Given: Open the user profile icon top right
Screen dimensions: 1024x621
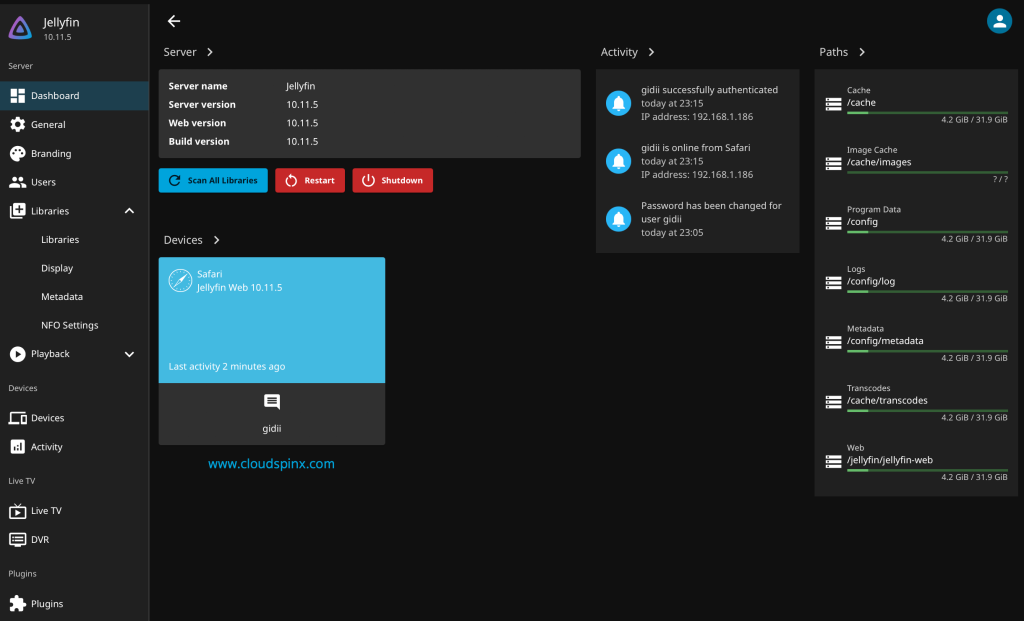Looking at the screenshot, I should click(x=999, y=20).
